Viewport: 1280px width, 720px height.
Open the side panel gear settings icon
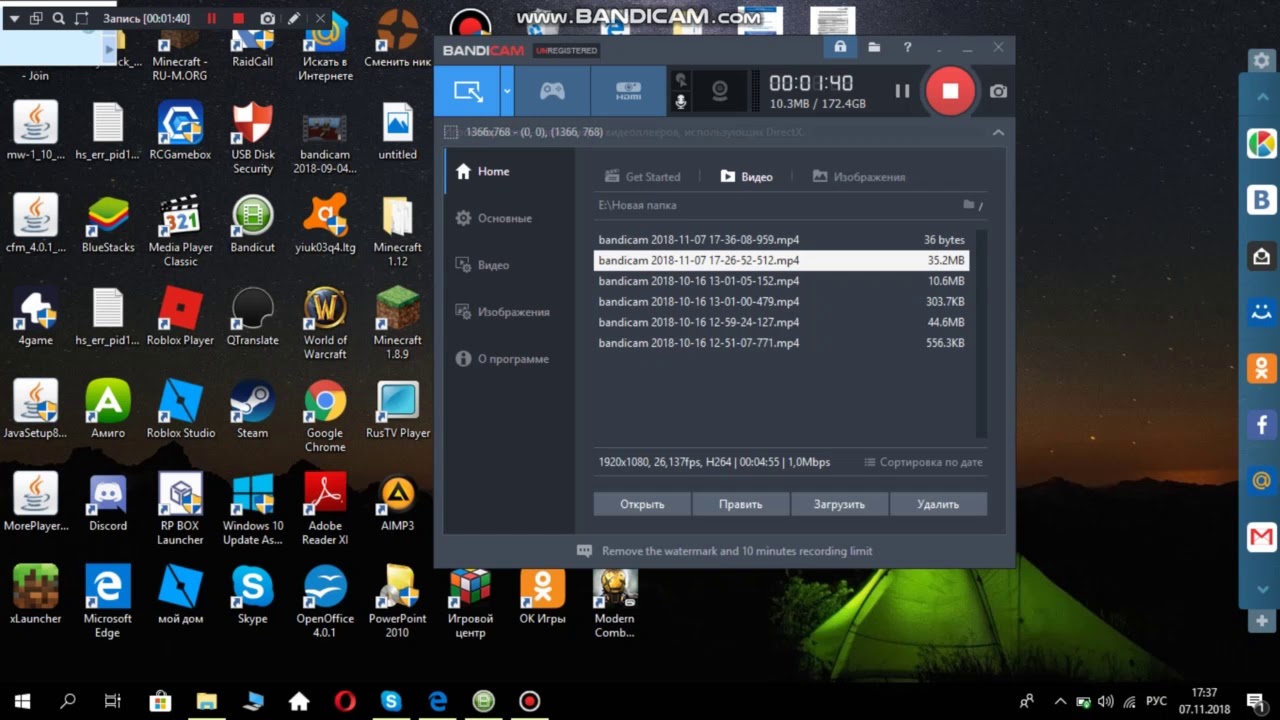pyautogui.click(x=1261, y=61)
